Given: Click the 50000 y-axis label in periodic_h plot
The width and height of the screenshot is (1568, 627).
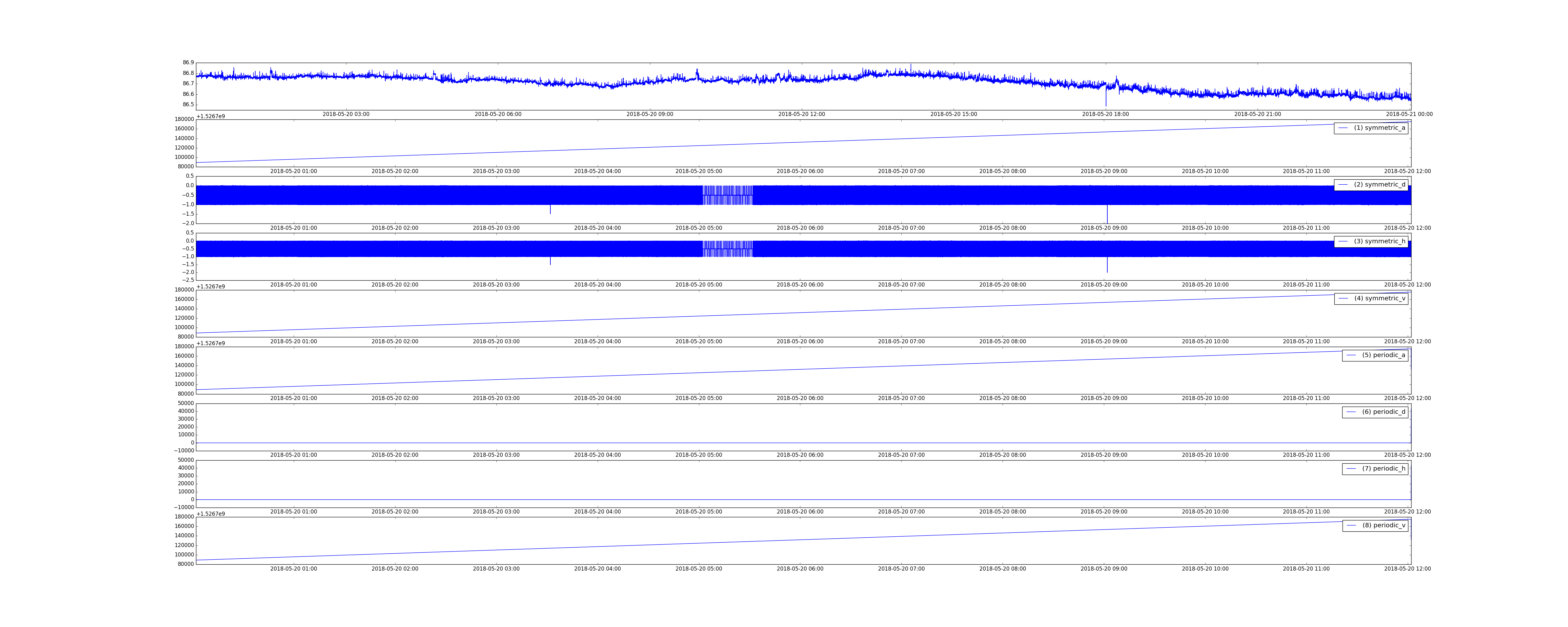Looking at the screenshot, I should click(186, 460).
